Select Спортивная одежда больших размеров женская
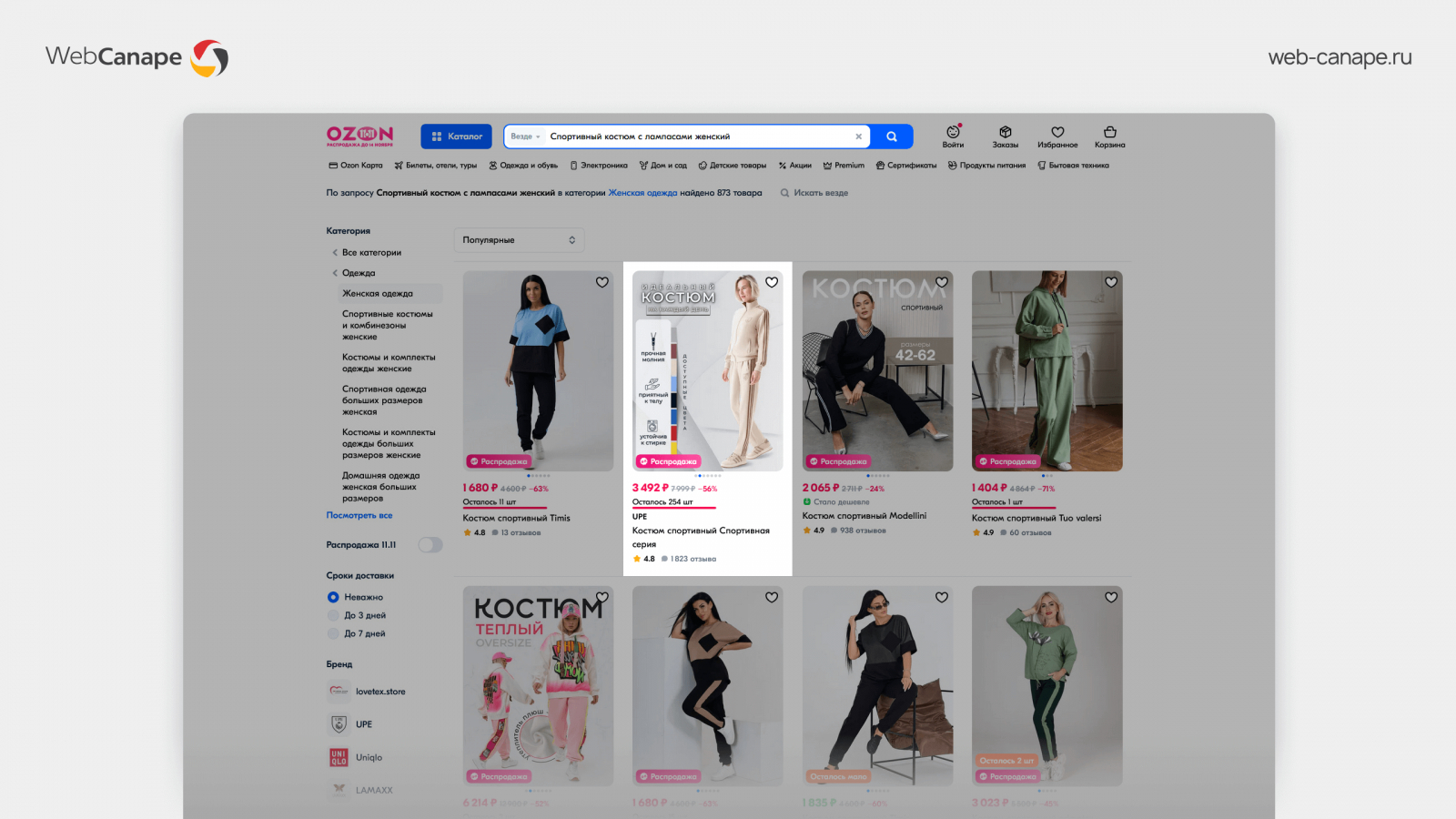1456x819 pixels. pyautogui.click(x=384, y=400)
